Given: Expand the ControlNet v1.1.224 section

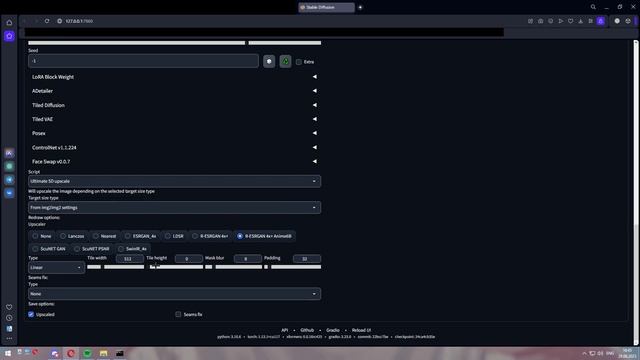Looking at the screenshot, I should point(174,147).
